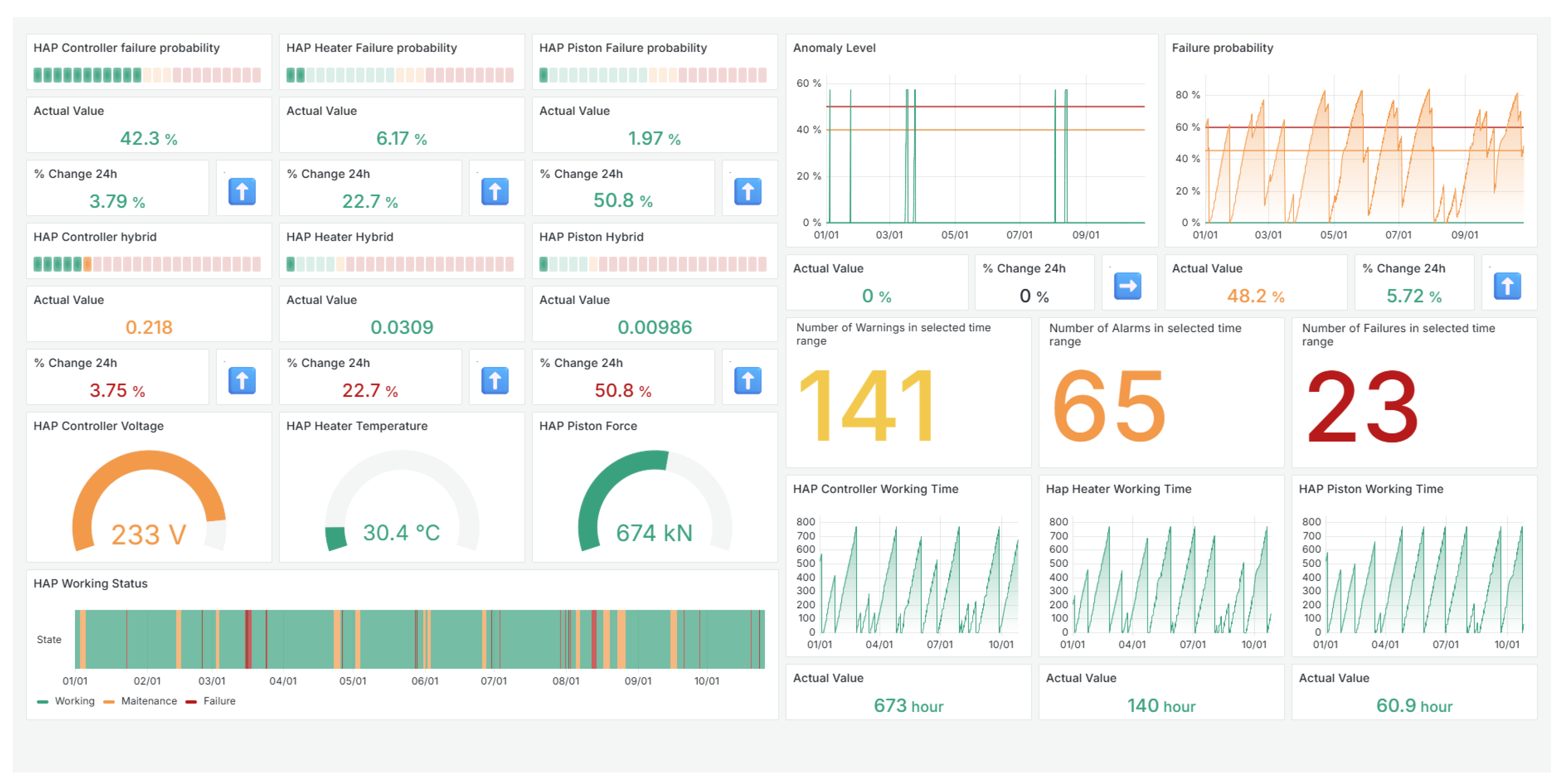Click the up arrow beside Failure probability 5.72 %
The height and width of the screenshot is (784, 1563).
[1507, 286]
